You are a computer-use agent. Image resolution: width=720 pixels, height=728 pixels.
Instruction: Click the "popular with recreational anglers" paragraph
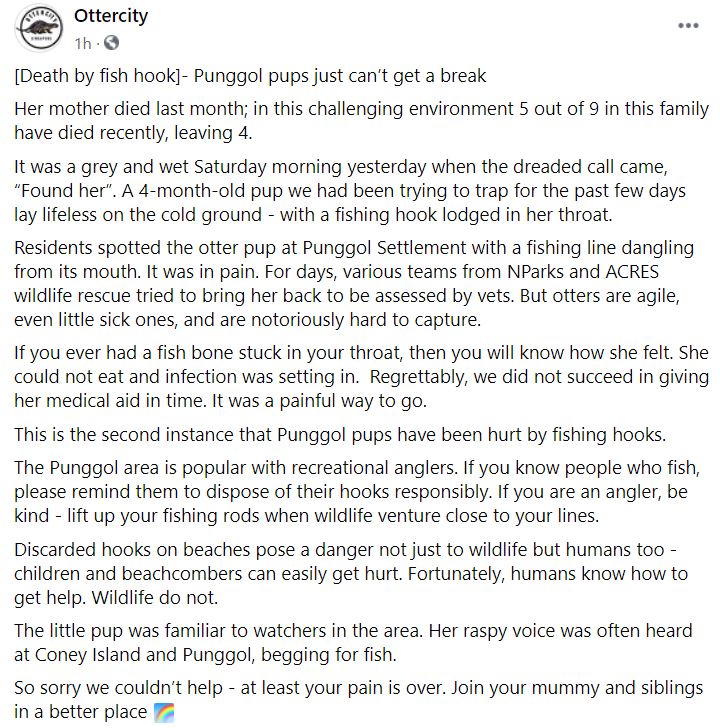pos(360,494)
